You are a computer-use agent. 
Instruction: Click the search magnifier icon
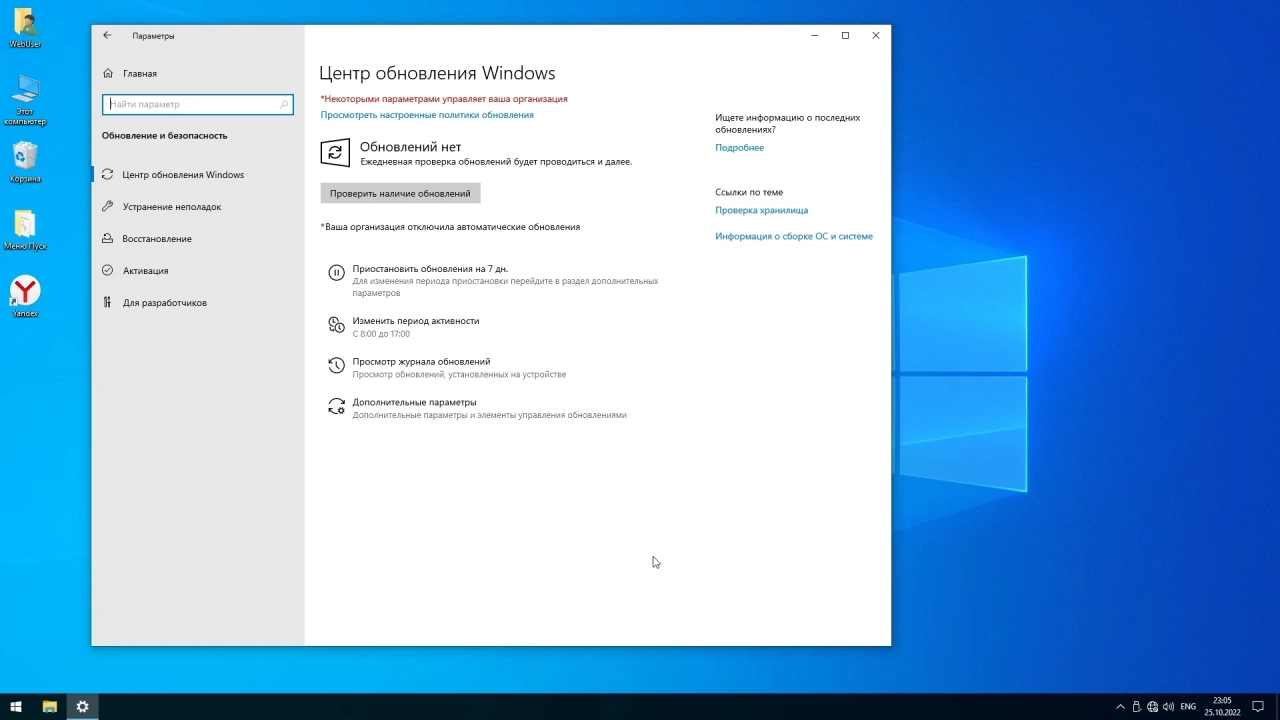click(x=284, y=104)
